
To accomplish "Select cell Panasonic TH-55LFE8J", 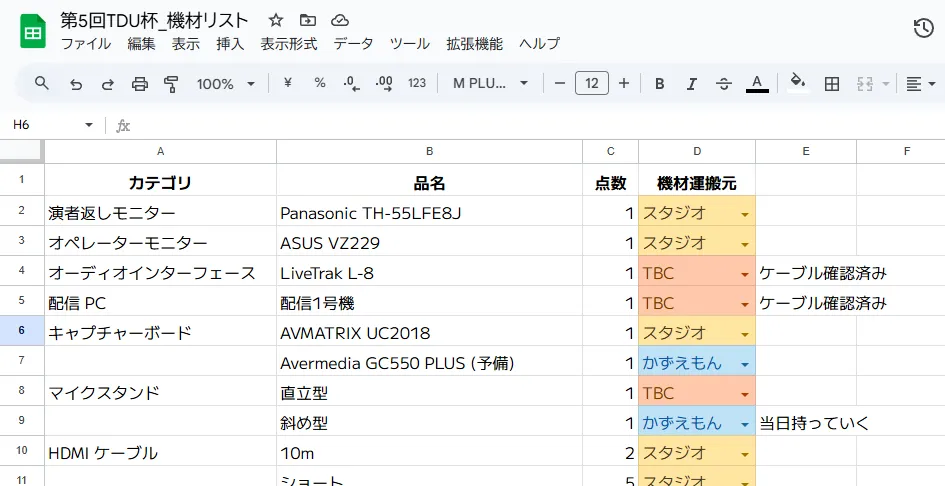I will pos(429,211).
